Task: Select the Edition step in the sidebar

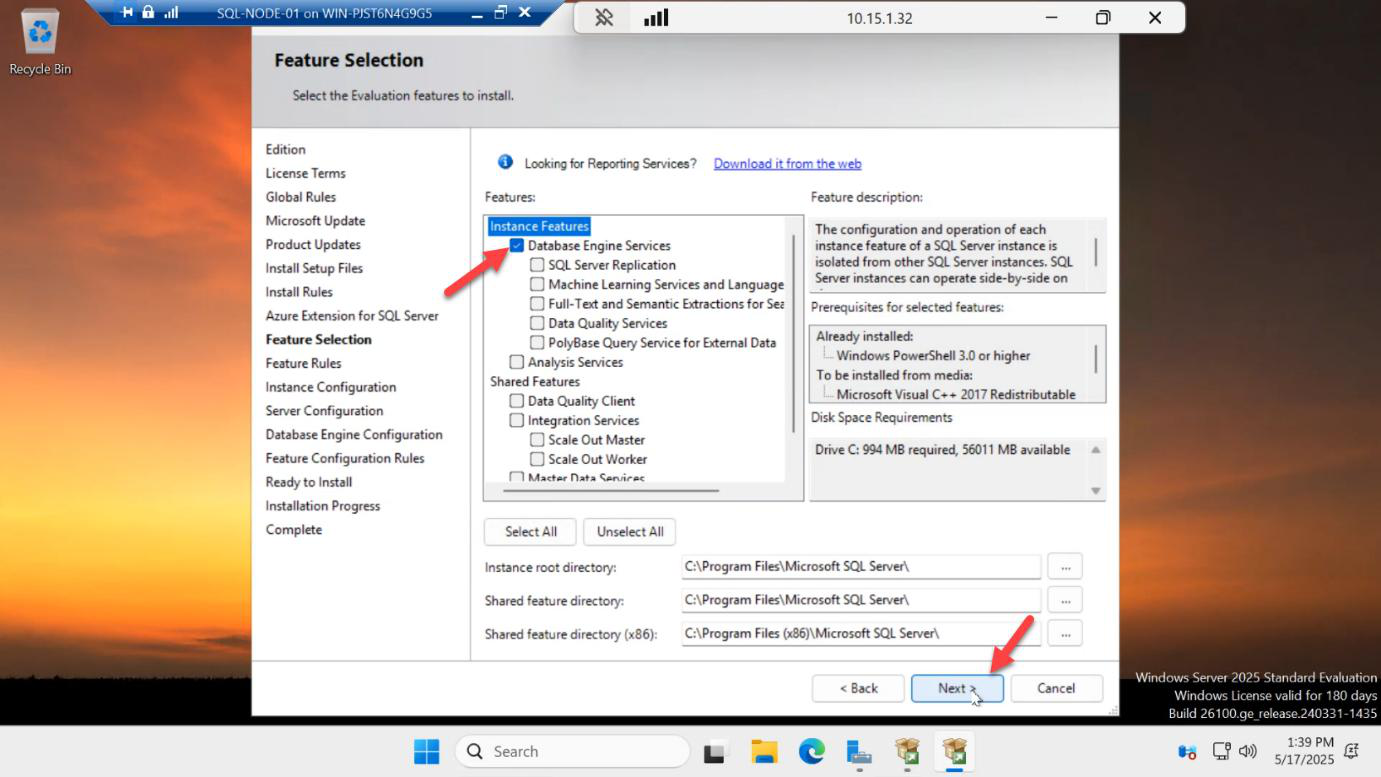Action: tap(286, 149)
